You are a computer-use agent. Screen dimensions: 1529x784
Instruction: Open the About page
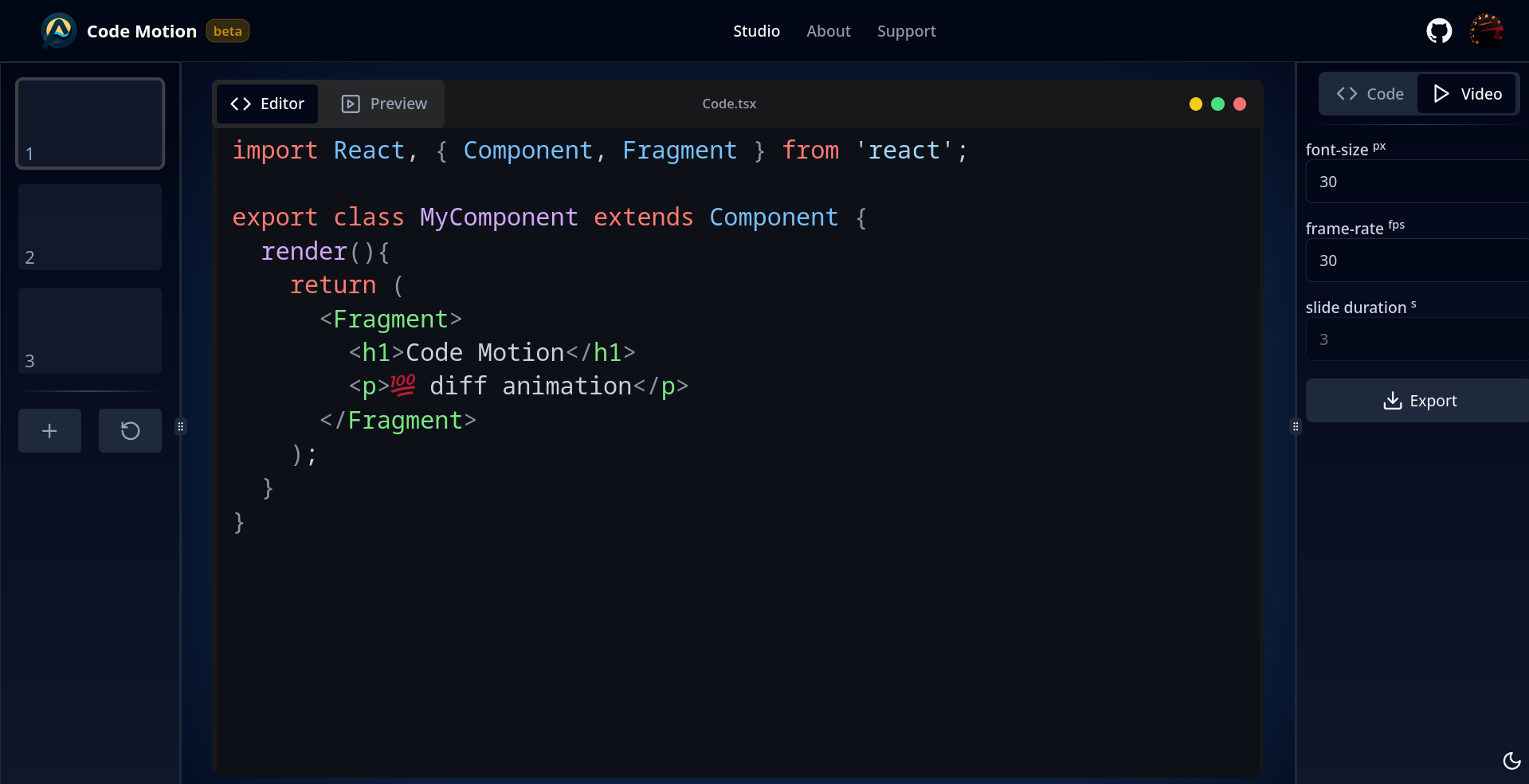click(x=829, y=31)
